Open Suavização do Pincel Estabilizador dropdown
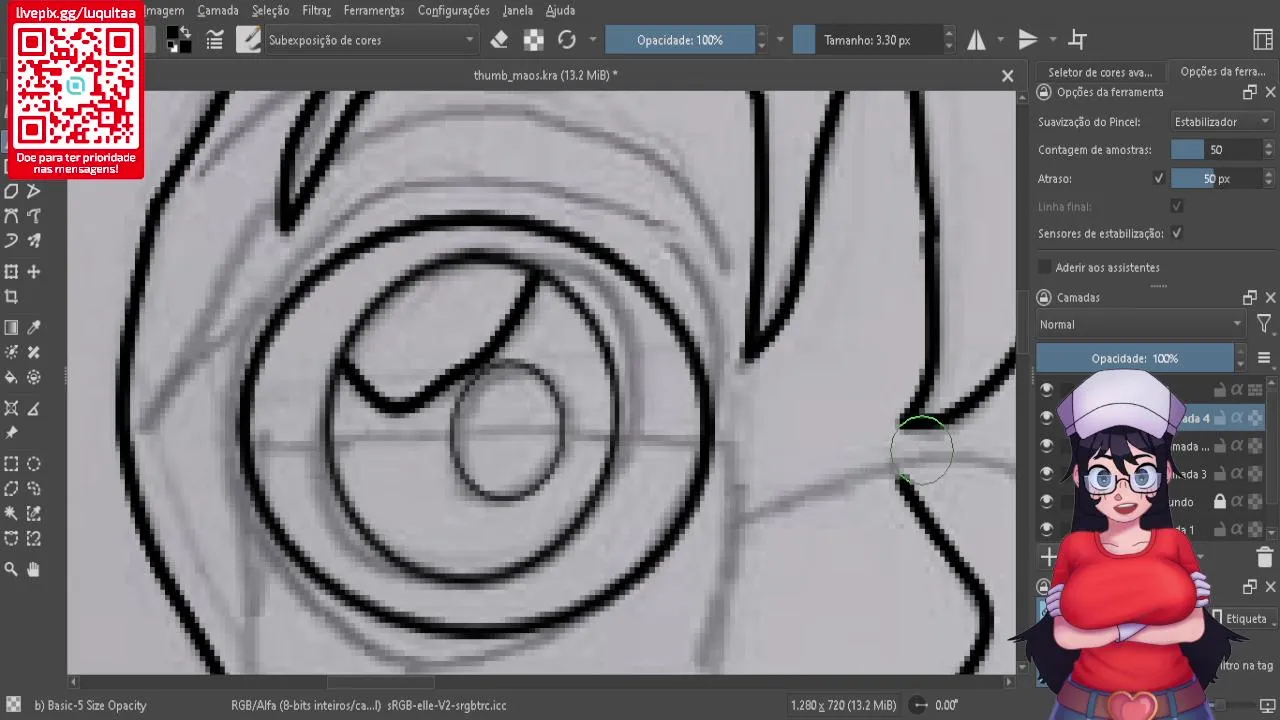This screenshot has width=1280, height=720. [1222, 122]
